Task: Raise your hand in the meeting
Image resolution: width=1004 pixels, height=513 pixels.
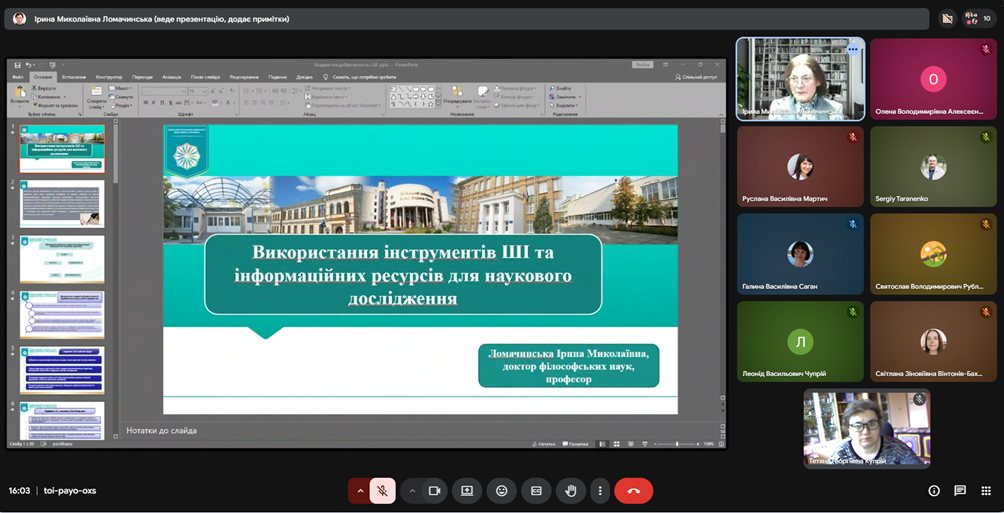Action: [x=571, y=491]
